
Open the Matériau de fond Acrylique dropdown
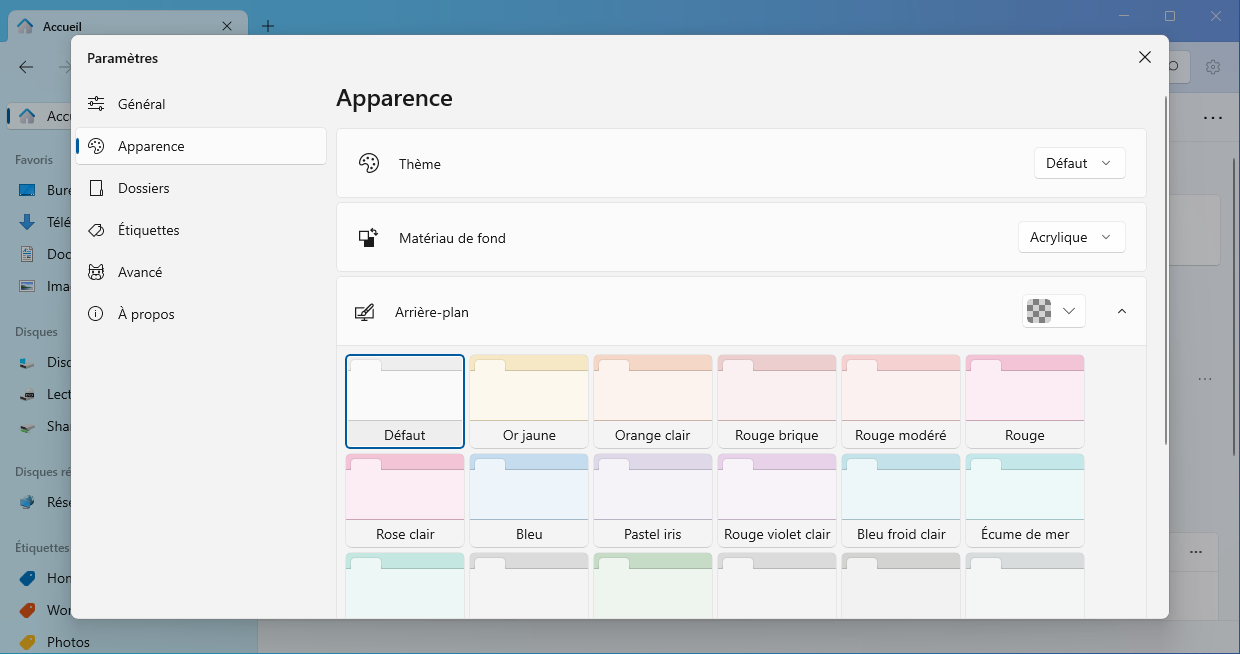[1071, 237]
